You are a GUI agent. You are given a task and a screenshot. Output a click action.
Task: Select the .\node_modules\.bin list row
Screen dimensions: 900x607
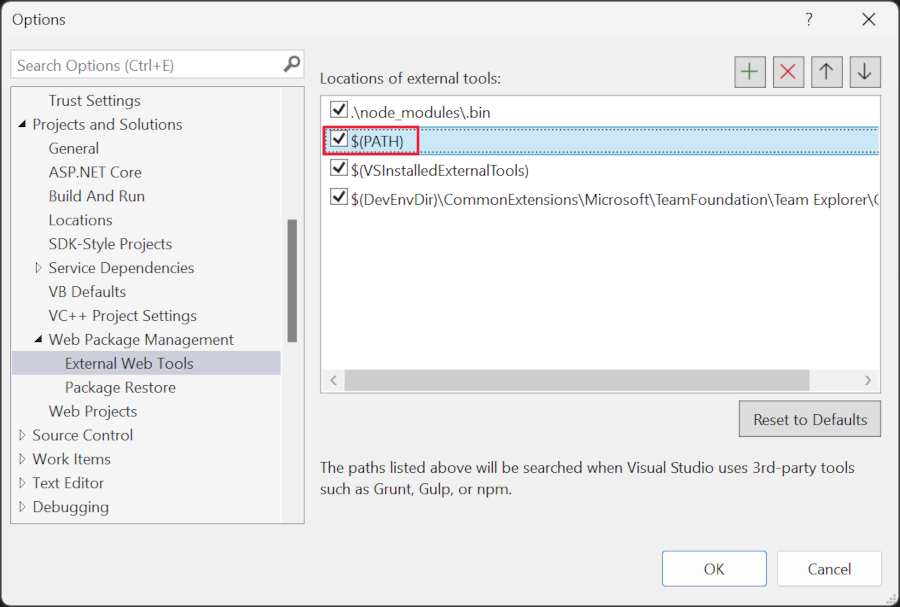600,112
